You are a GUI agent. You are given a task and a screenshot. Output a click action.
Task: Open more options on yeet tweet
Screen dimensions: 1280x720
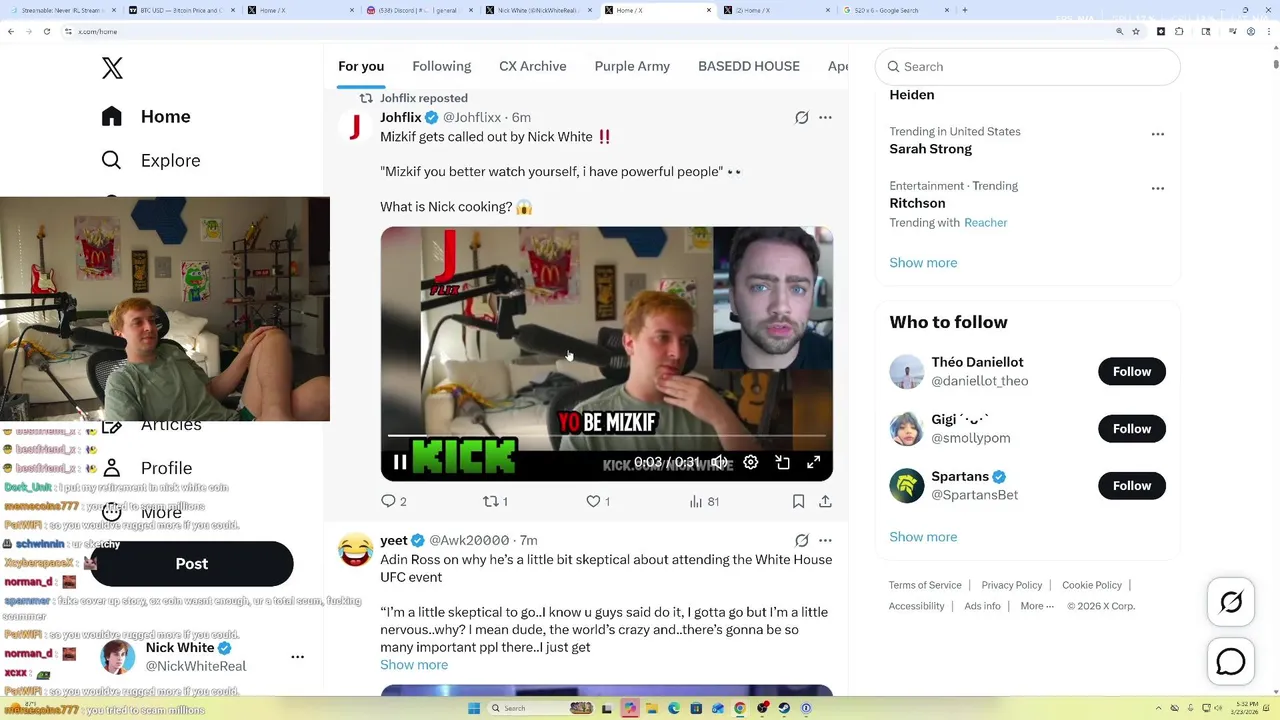click(x=825, y=540)
